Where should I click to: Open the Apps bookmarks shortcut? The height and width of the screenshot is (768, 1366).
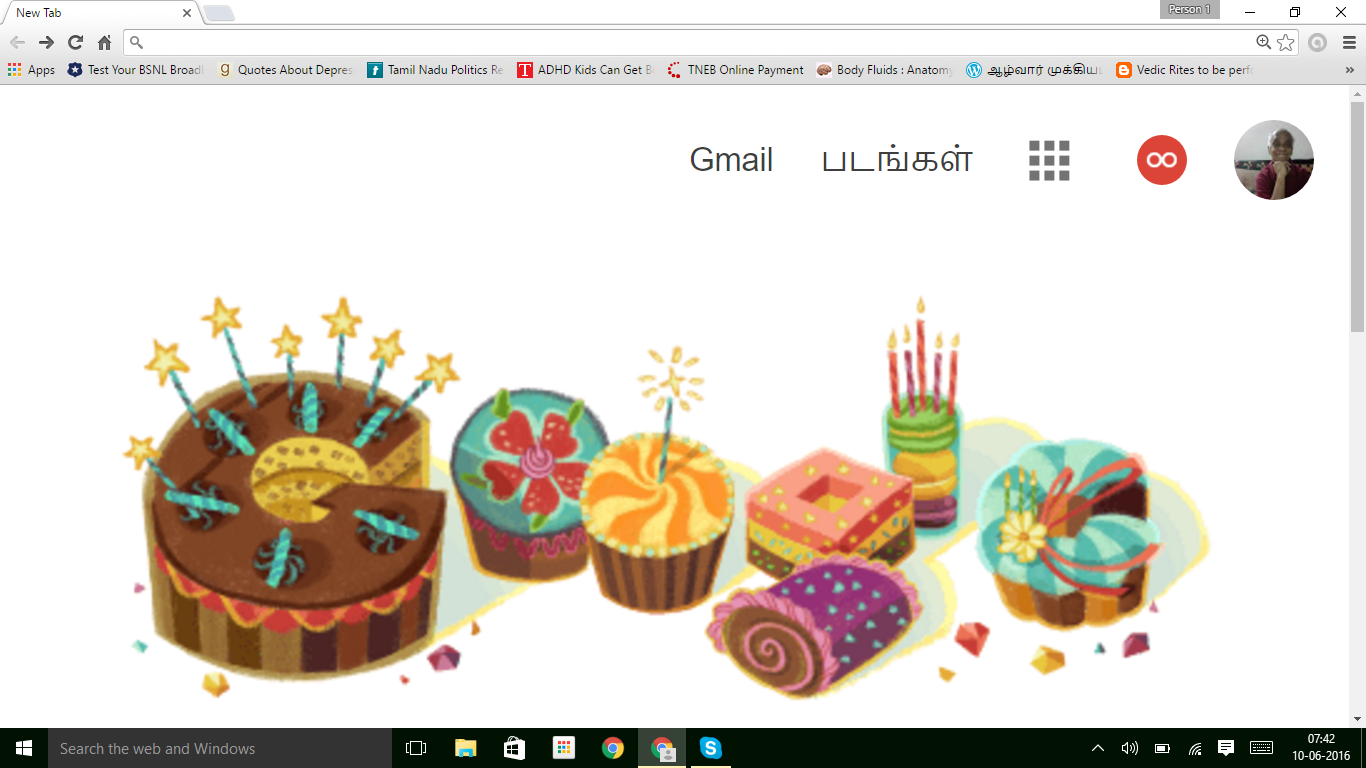click(x=31, y=70)
